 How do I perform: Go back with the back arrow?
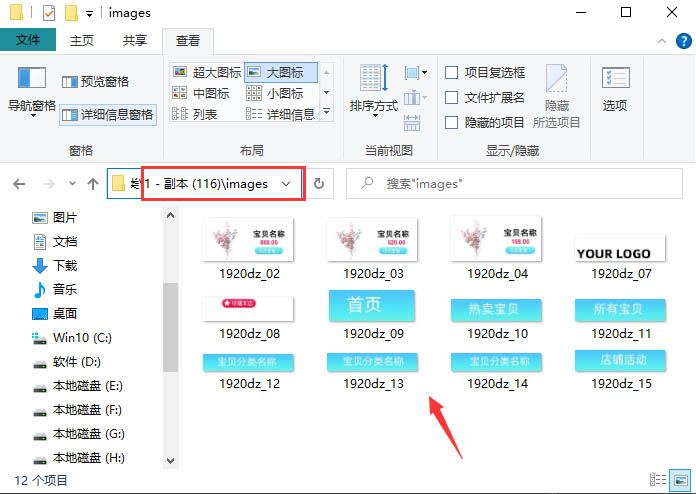coord(19,184)
